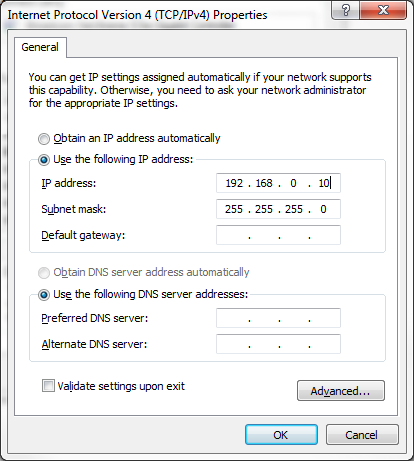Click the help question mark button
Screen dimensions: 414x461
(x=346, y=10)
